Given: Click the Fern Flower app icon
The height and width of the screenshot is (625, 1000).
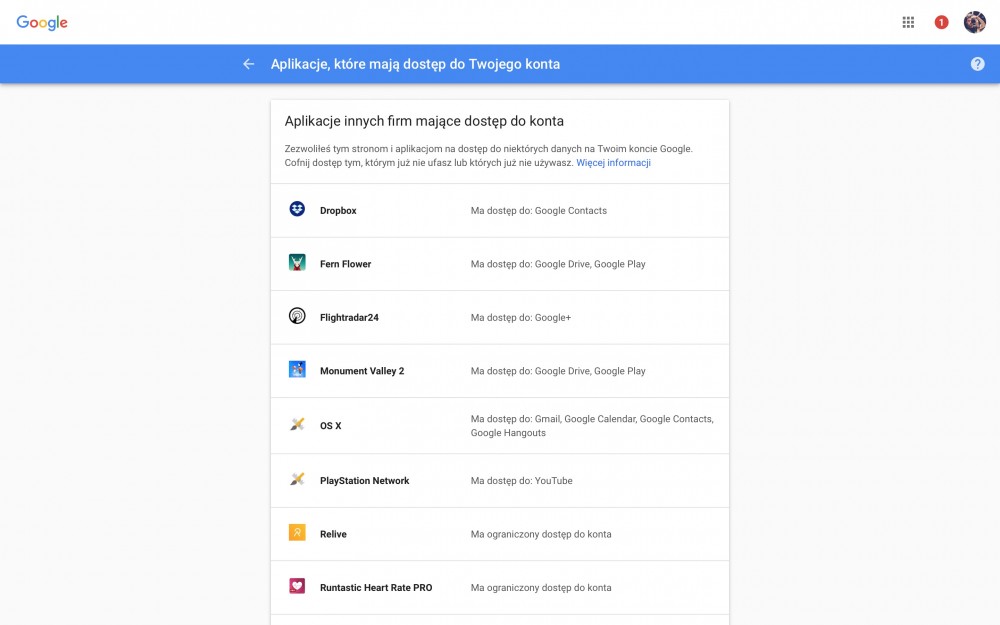Looking at the screenshot, I should [297, 262].
